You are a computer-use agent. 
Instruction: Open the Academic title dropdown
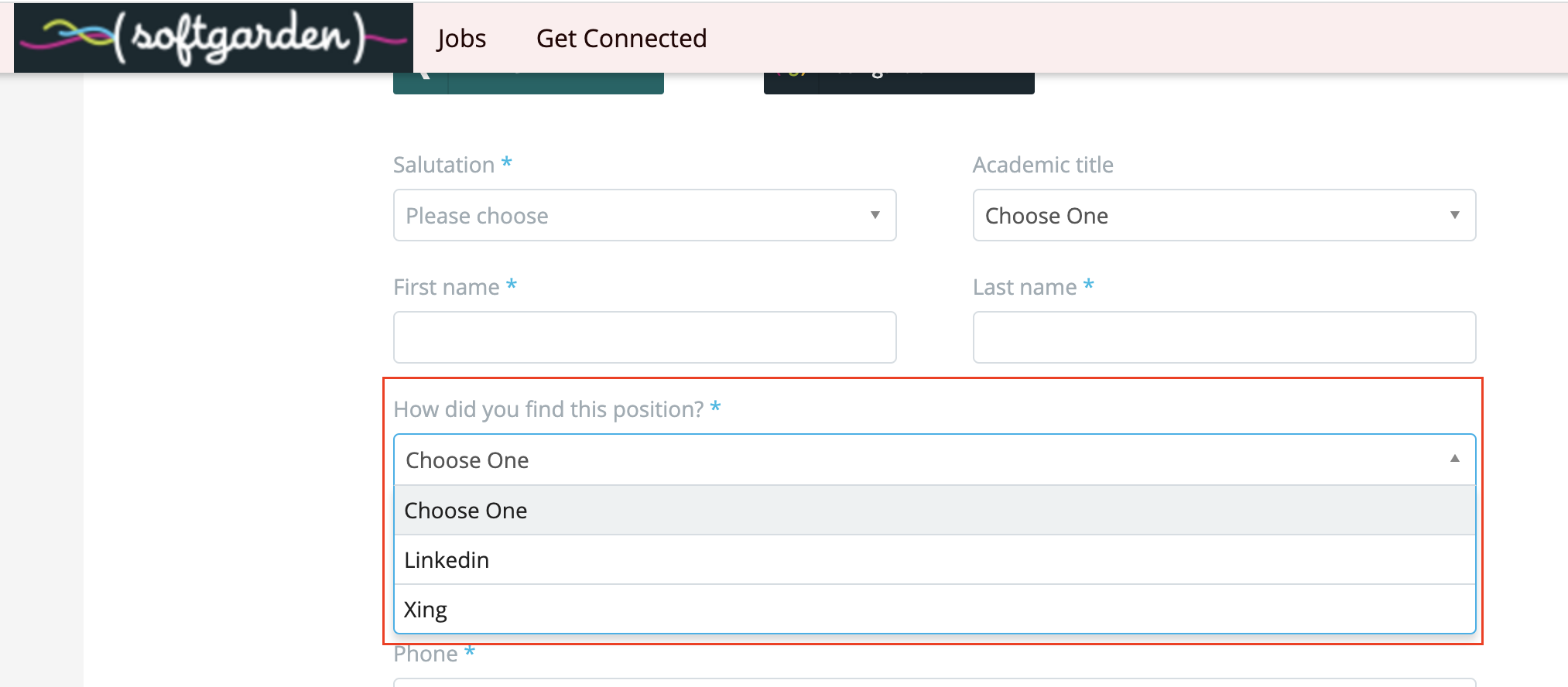1224,215
